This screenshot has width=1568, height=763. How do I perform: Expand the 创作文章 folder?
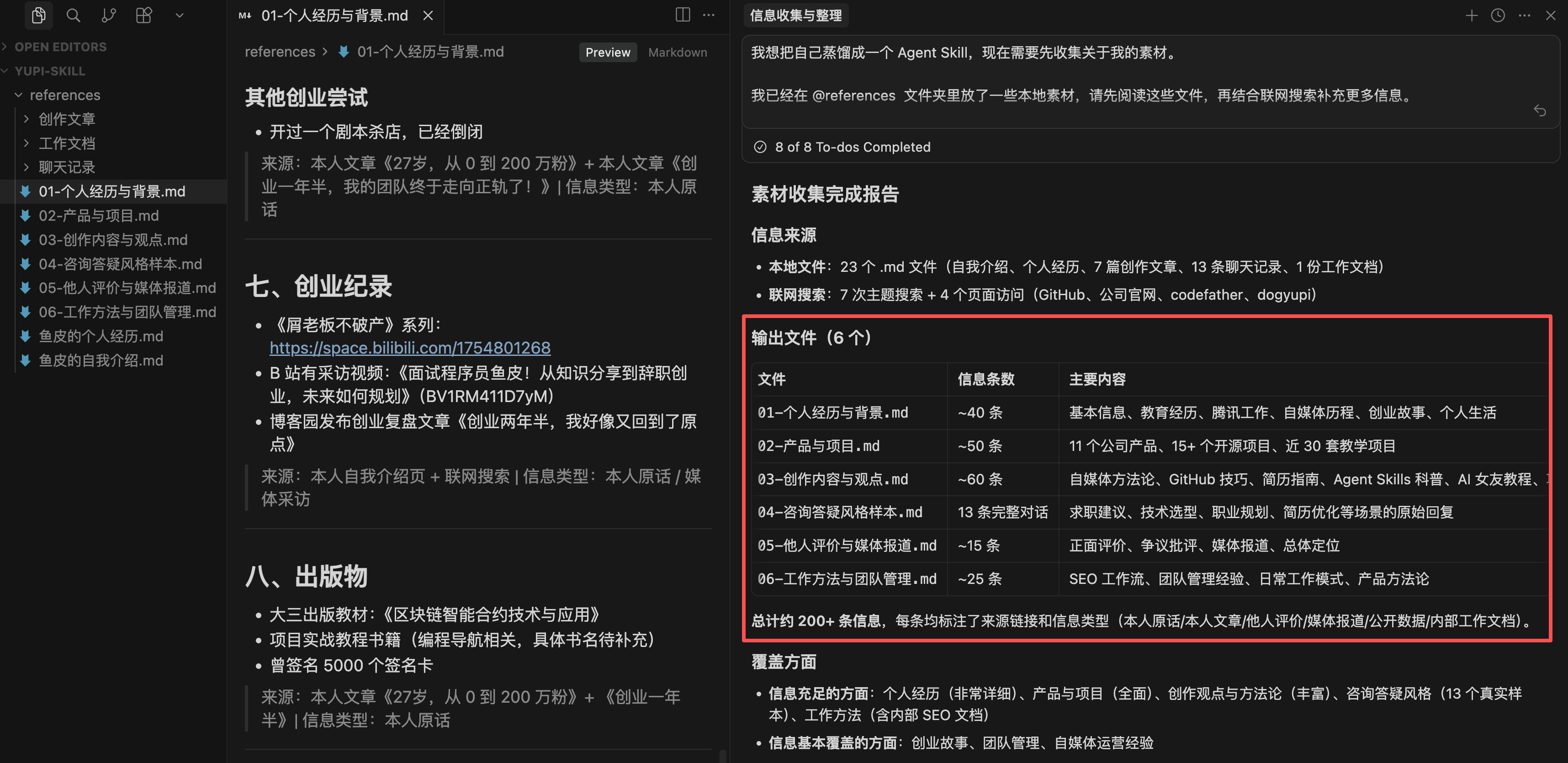coord(66,119)
